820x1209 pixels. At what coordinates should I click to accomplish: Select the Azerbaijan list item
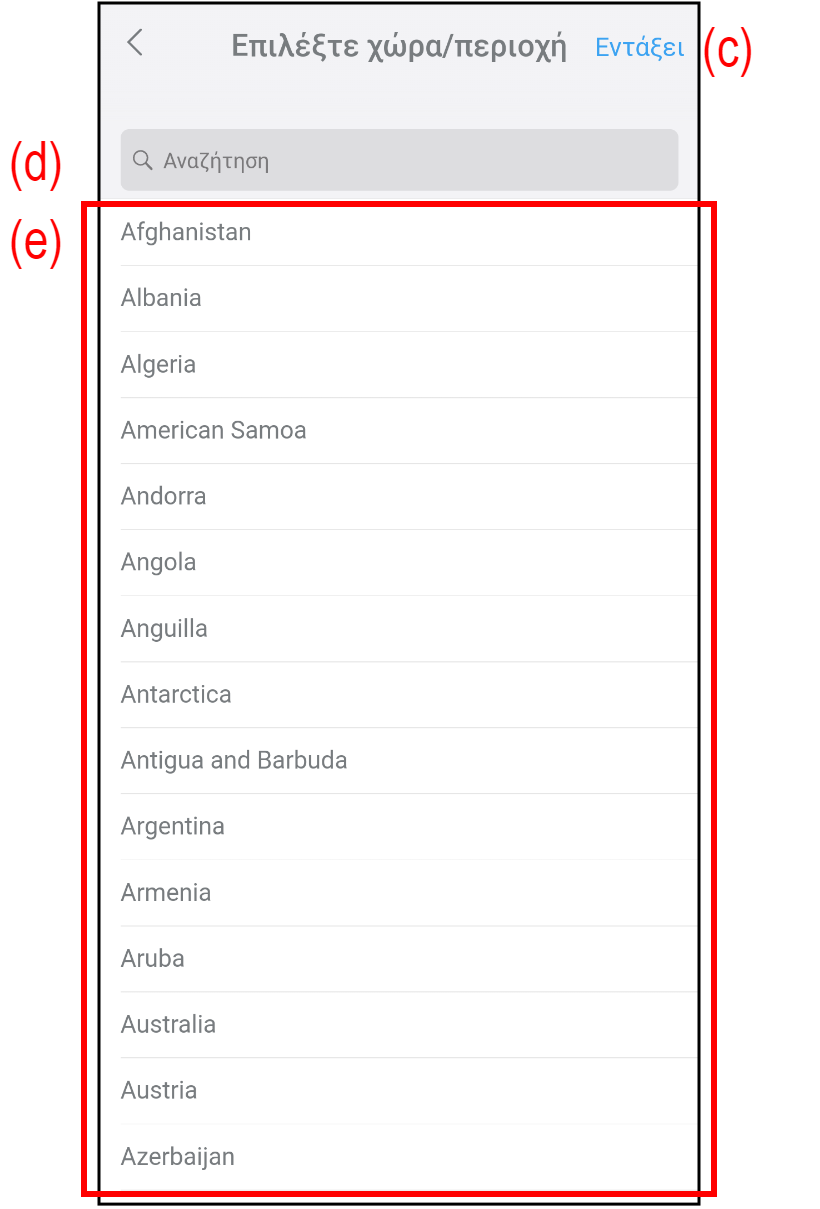tap(178, 1156)
